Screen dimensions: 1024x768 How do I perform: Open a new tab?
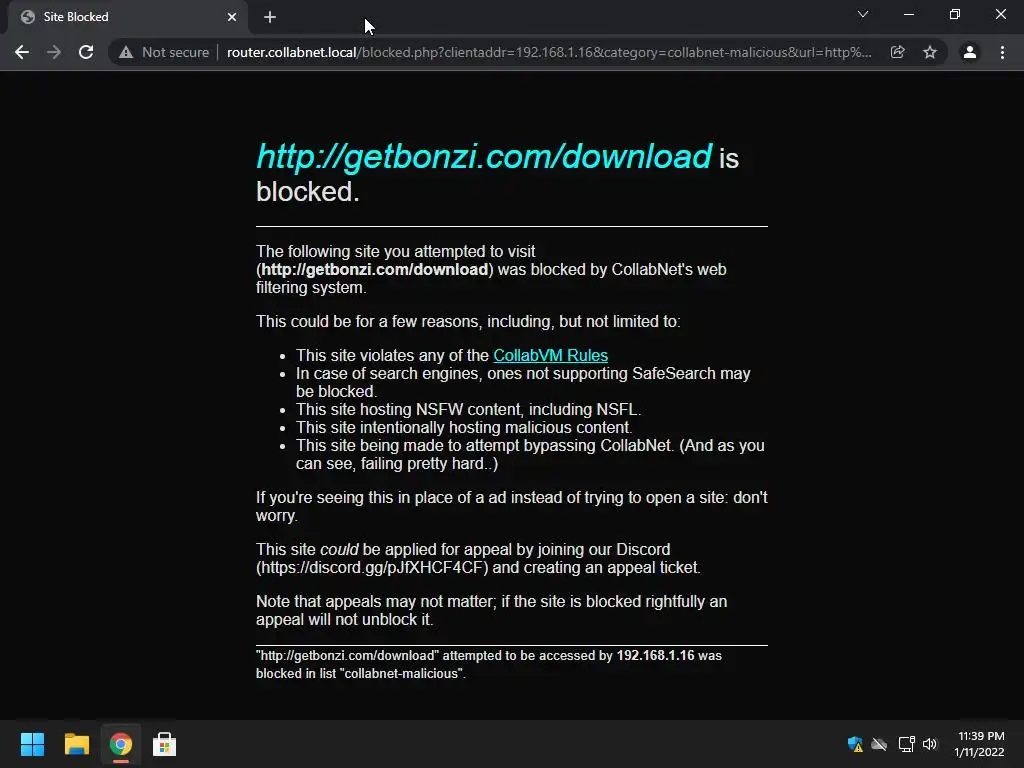pos(270,18)
